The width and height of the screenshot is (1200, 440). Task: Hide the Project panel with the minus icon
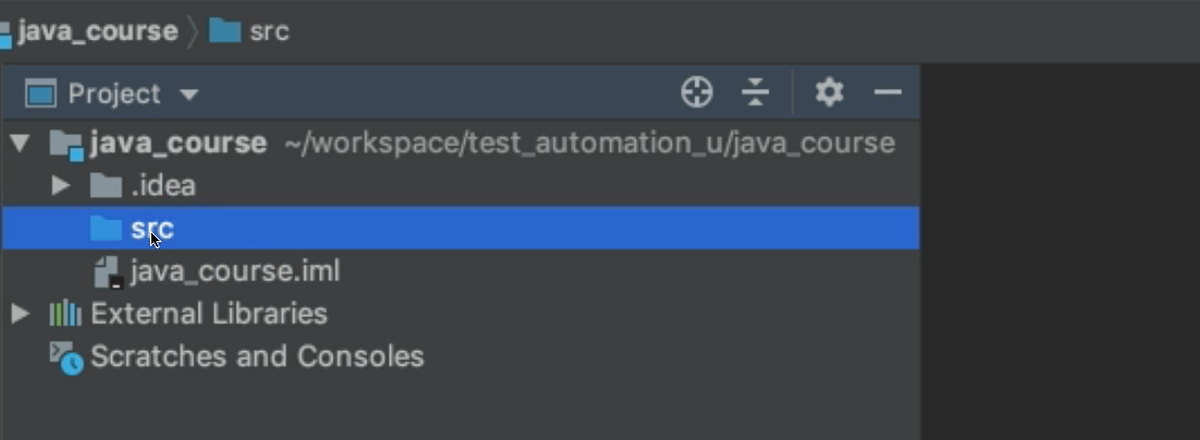pyautogui.click(x=888, y=93)
